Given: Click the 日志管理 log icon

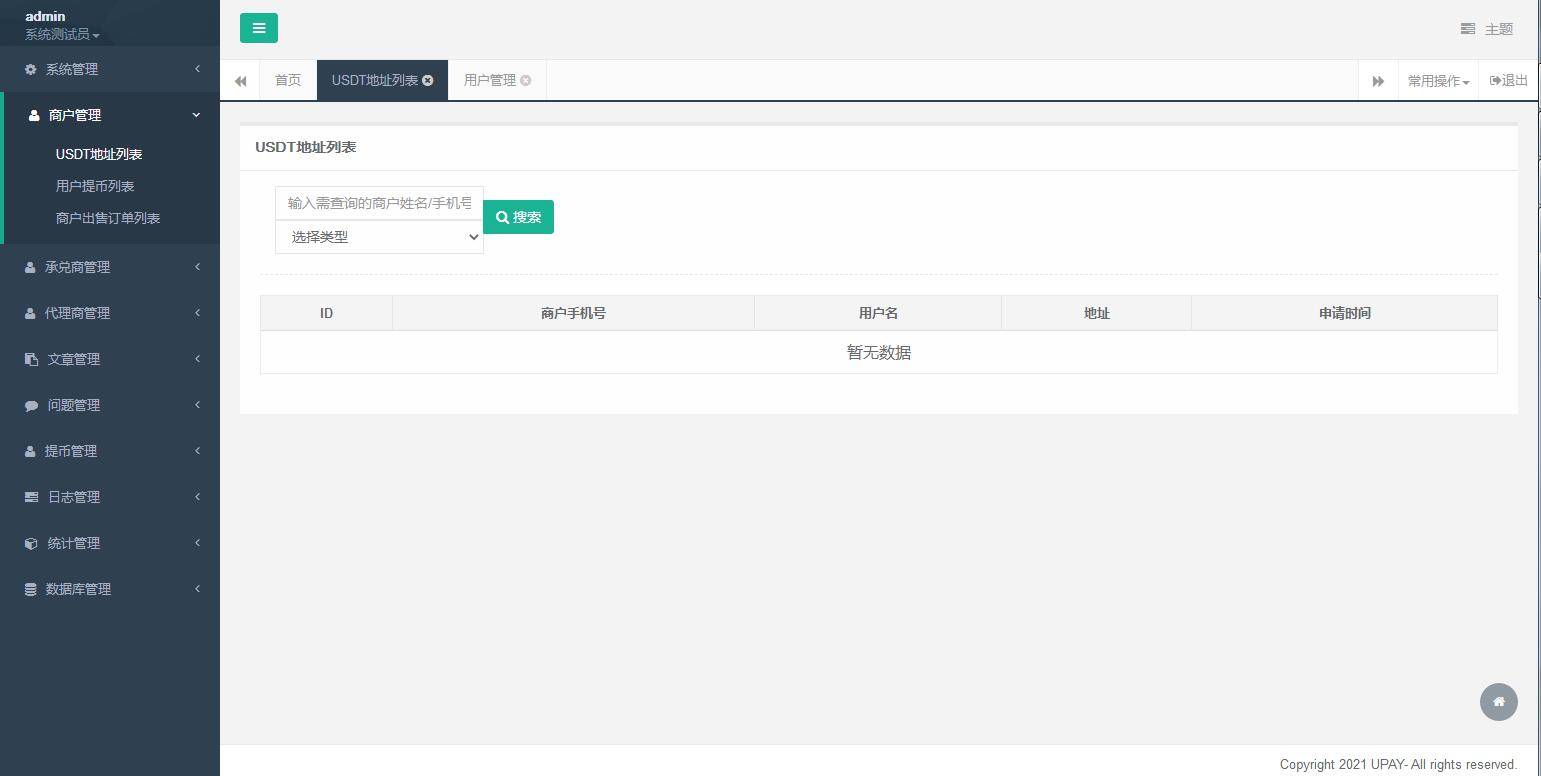Looking at the screenshot, I should pos(29,497).
